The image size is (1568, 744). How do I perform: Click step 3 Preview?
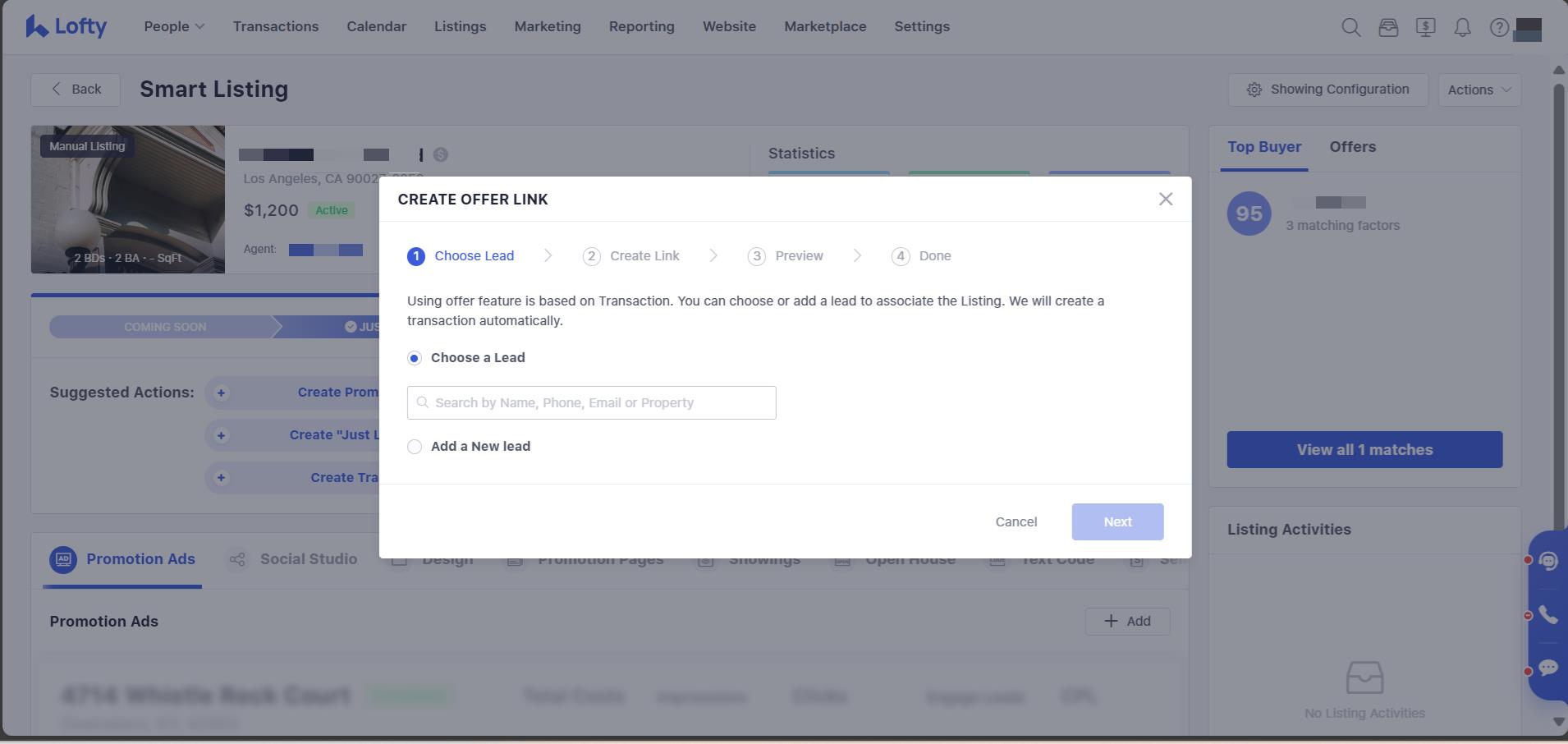[x=785, y=256]
